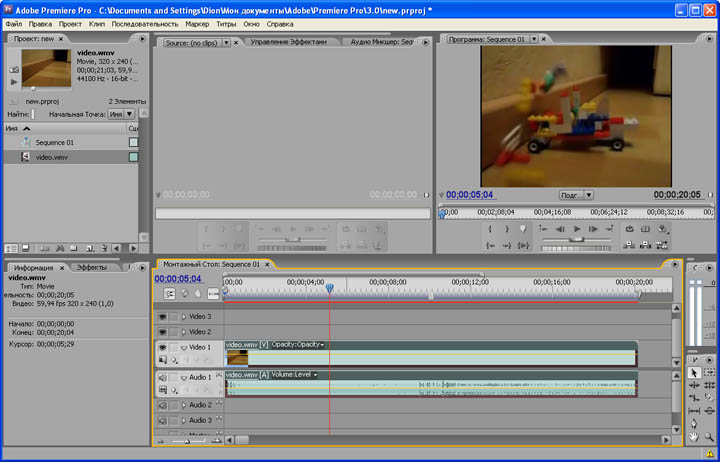
Task: Toggle Video 3 track eye visibility
Action: tap(163, 316)
